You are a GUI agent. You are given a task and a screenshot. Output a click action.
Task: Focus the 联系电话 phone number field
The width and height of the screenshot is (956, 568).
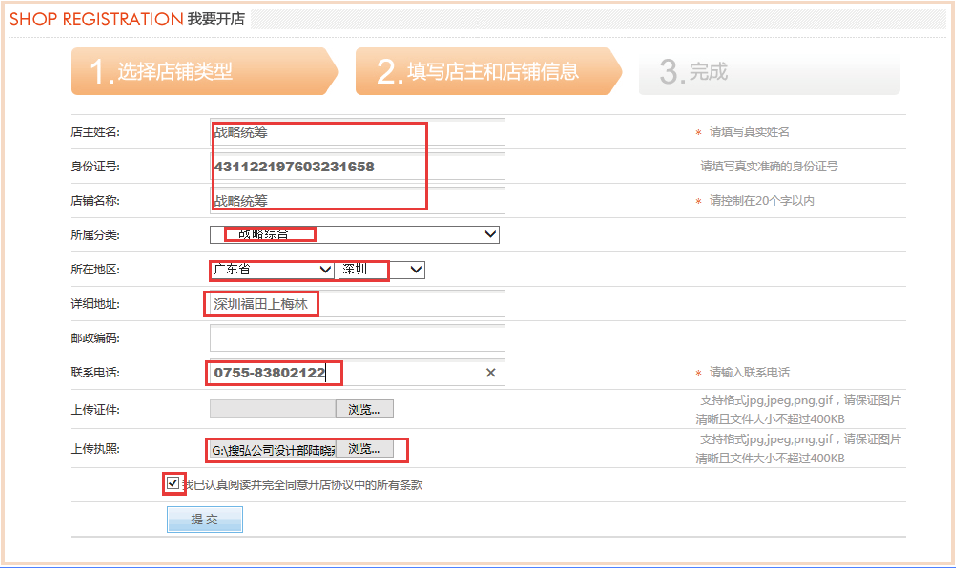tap(345, 373)
